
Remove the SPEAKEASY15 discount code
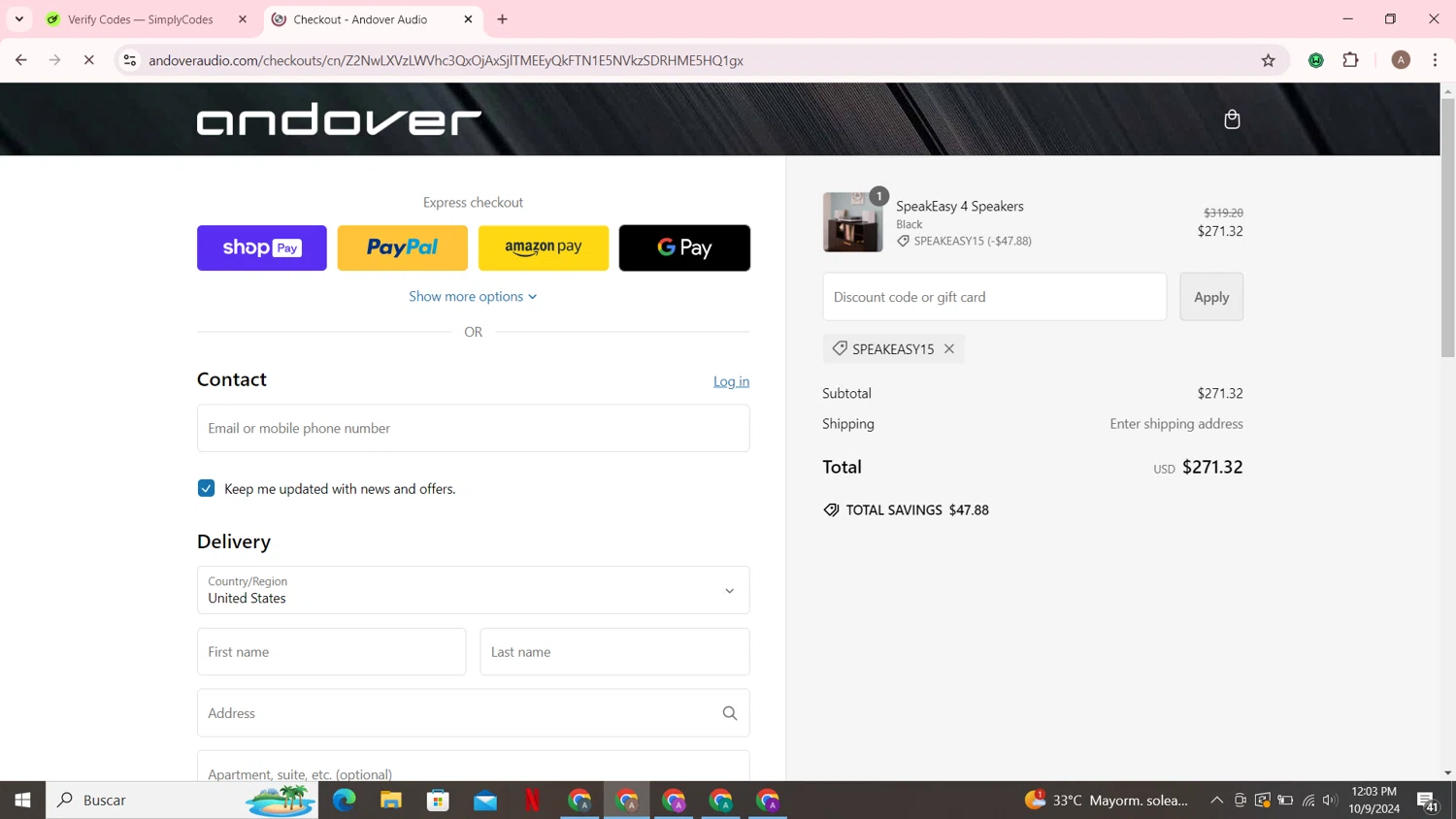click(949, 348)
